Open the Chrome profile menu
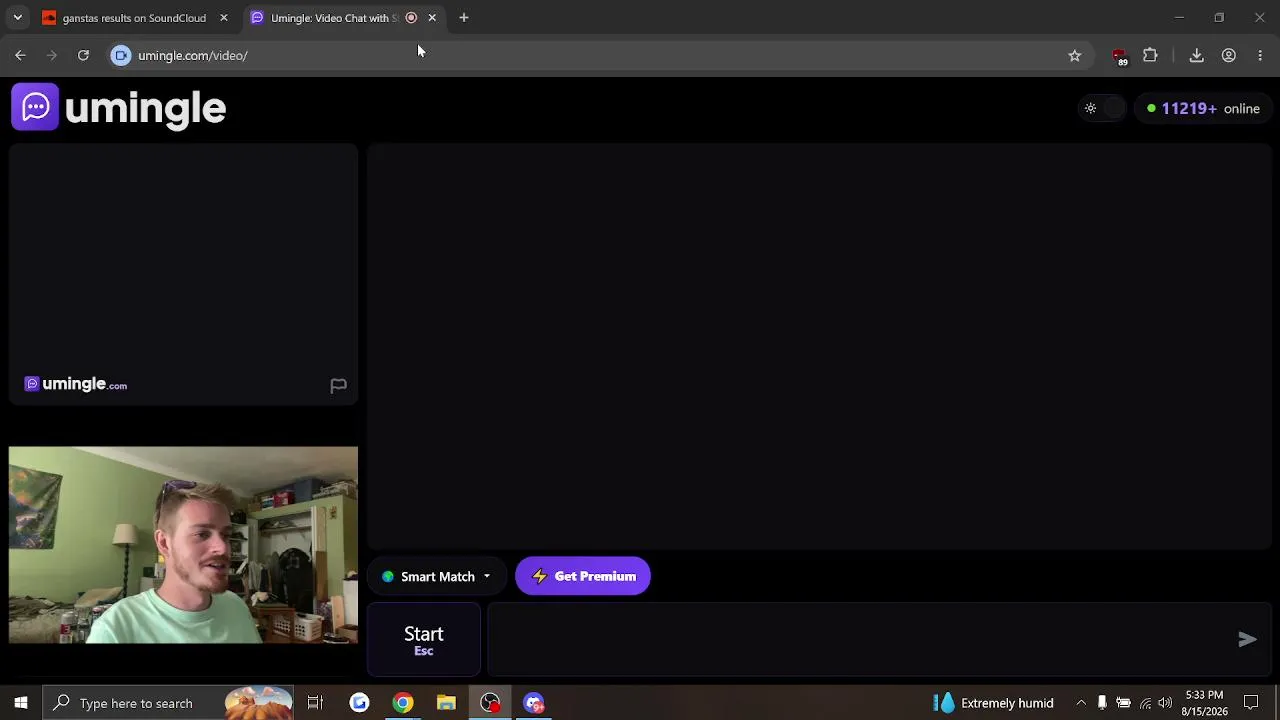 1229,56
